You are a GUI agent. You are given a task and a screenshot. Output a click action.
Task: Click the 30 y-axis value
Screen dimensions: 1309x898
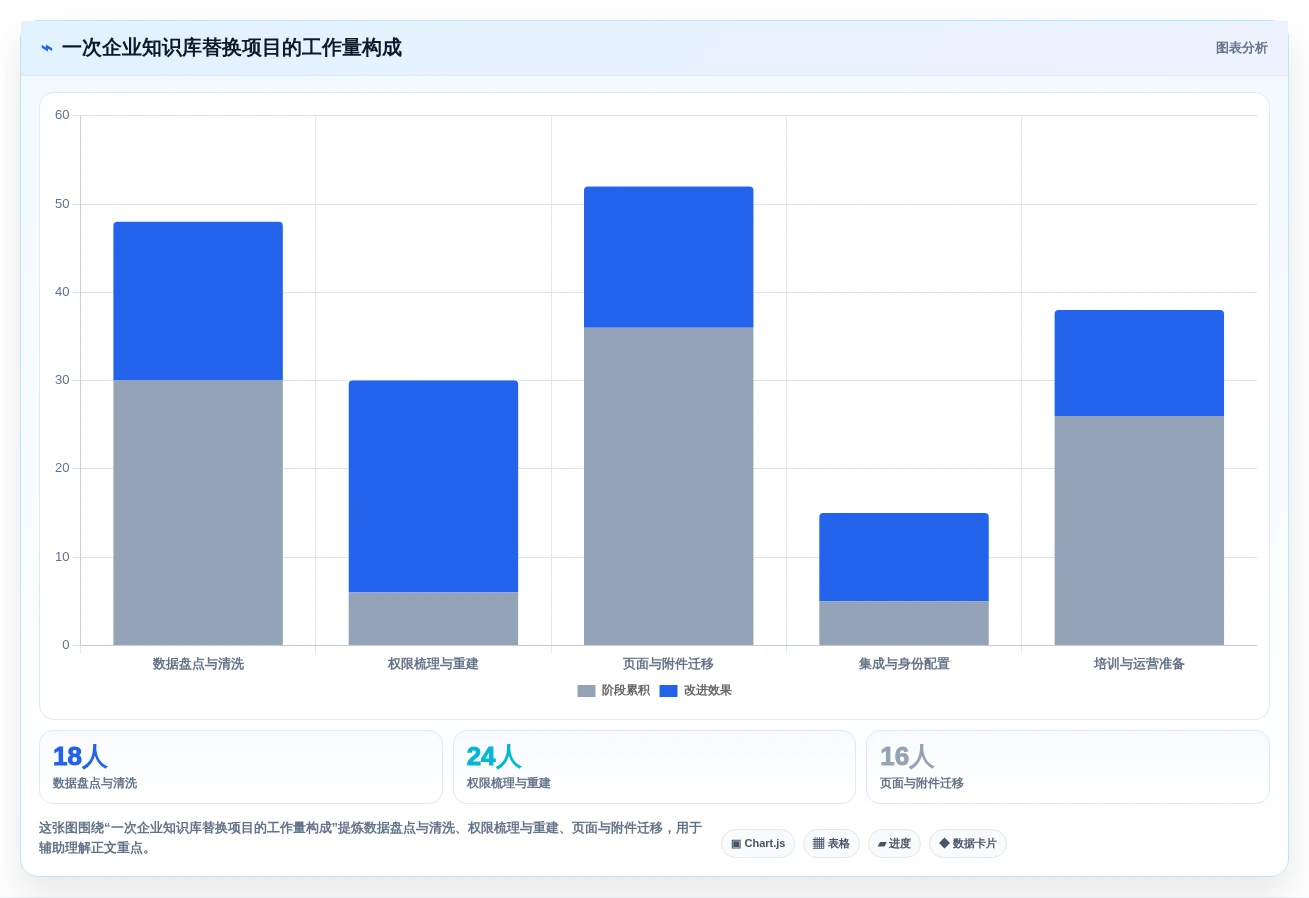pos(62,380)
